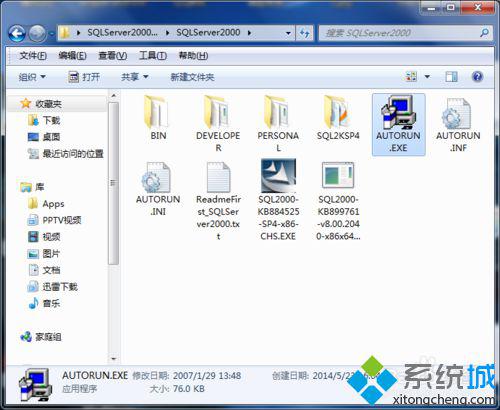Select 库 libraries header
Image resolution: width=500 pixels, height=410 pixels.
[x=32, y=187]
